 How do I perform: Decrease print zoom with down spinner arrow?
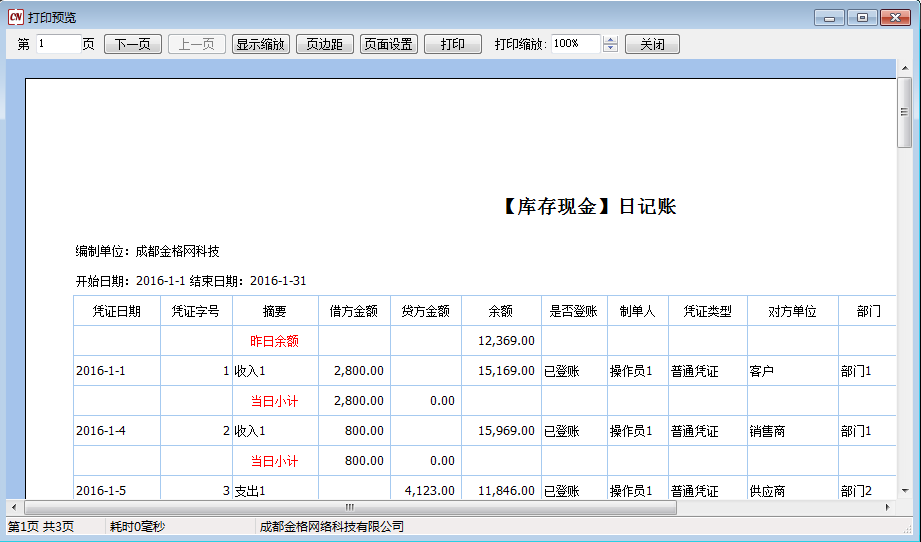pos(611,49)
